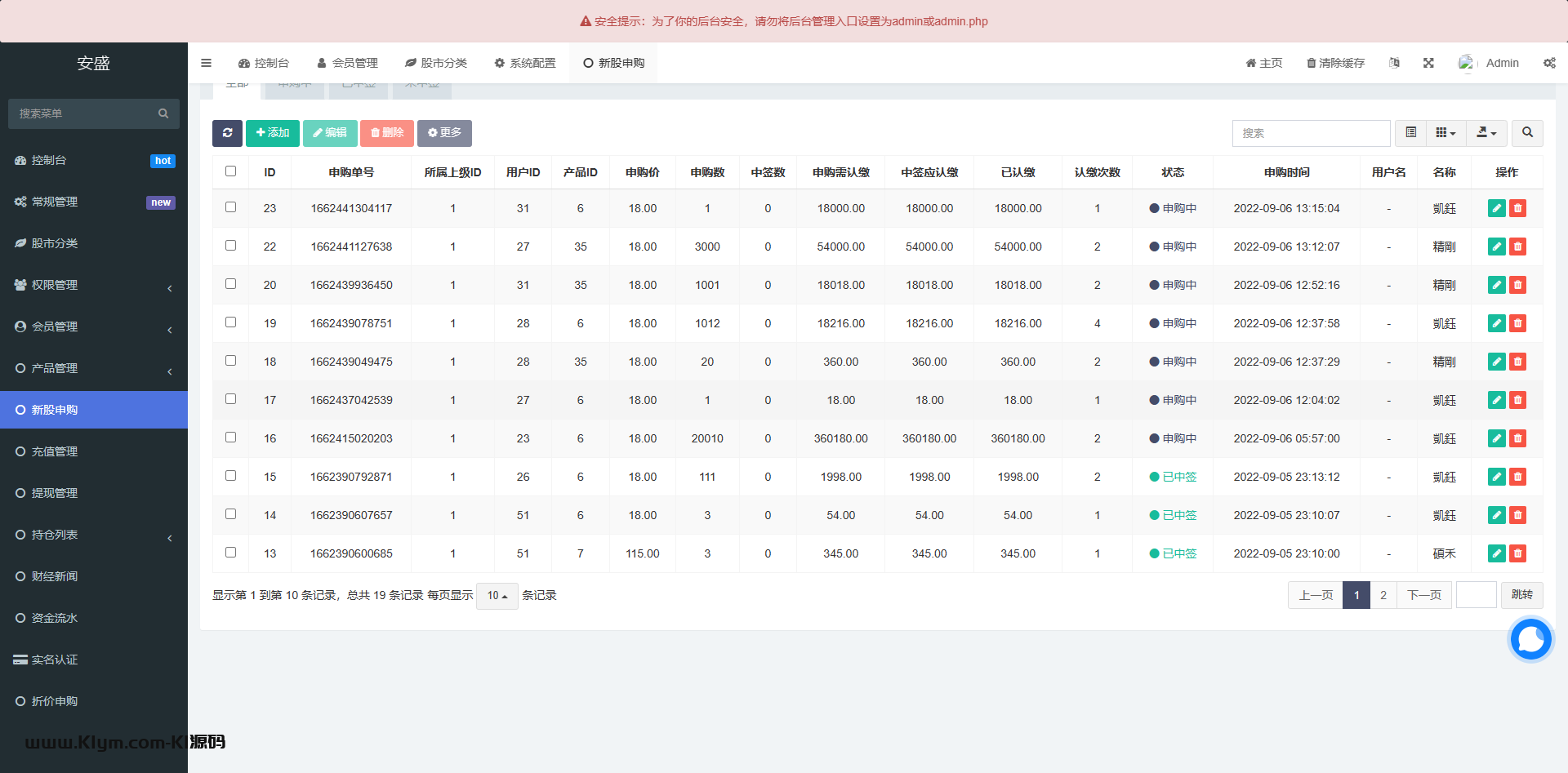This screenshot has width=1568, height=773.
Task: Select checkbox for order row ID 22
Action: (x=230, y=246)
